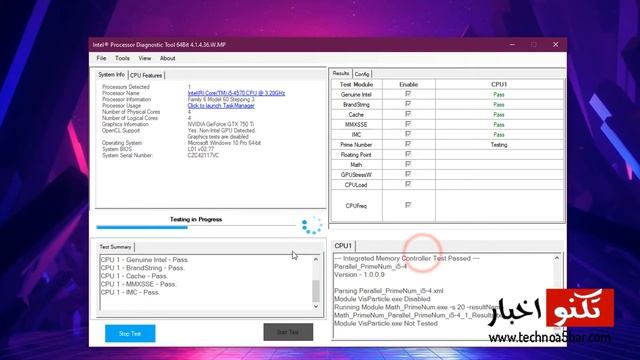This screenshot has height=360, width=640.
Task: Toggle the CPULoad enable checkbox
Action: 408,184
